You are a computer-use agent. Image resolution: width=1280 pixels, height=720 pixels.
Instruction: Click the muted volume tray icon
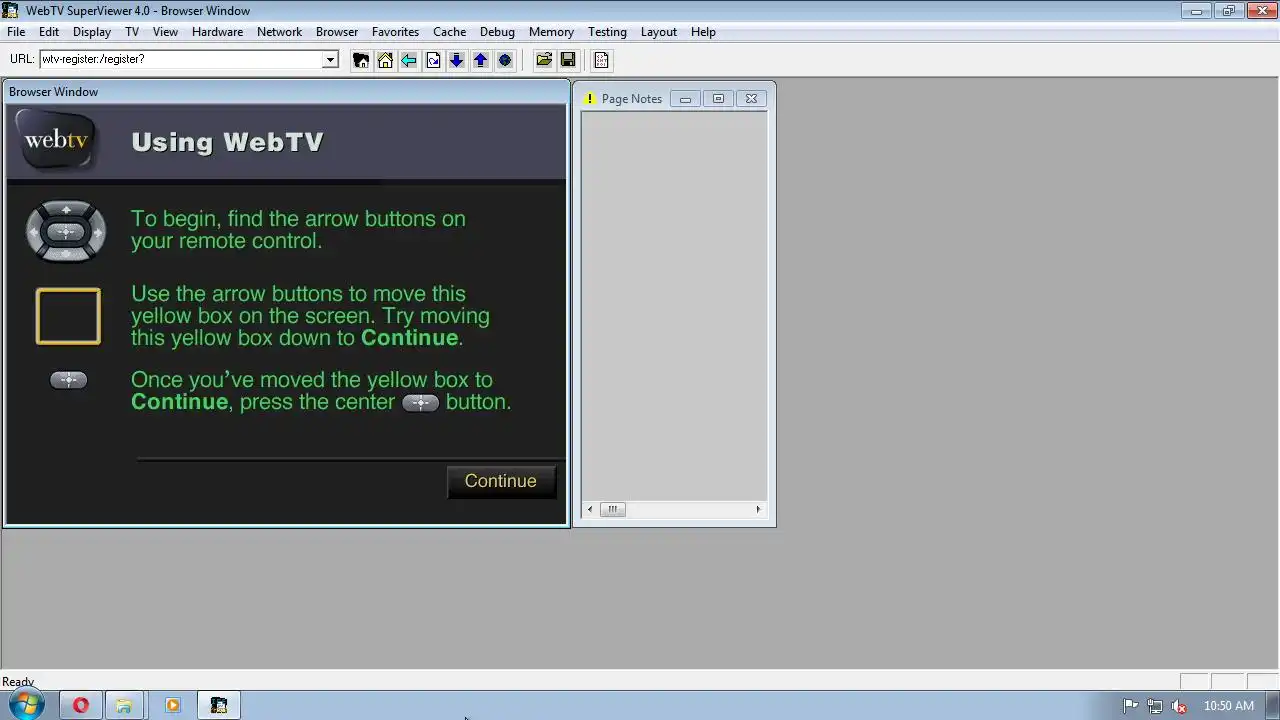1179,706
